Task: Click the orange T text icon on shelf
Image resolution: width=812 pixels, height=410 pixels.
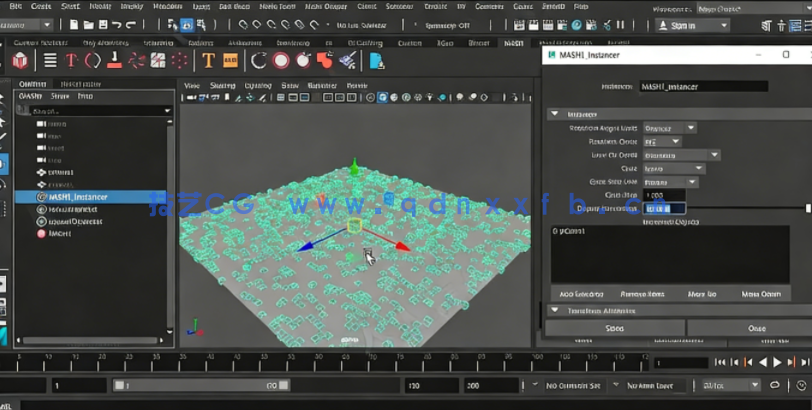Action: point(208,61)
